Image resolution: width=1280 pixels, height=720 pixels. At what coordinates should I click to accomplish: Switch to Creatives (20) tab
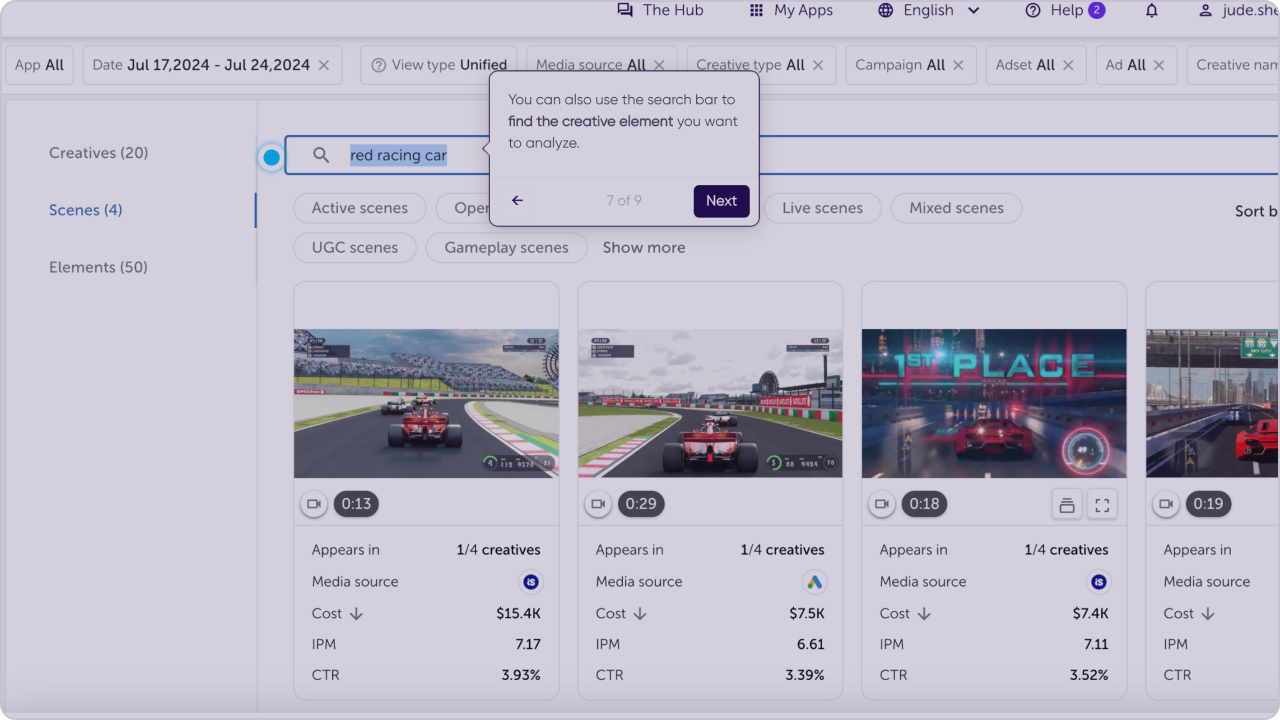click(x=98, y=153)
